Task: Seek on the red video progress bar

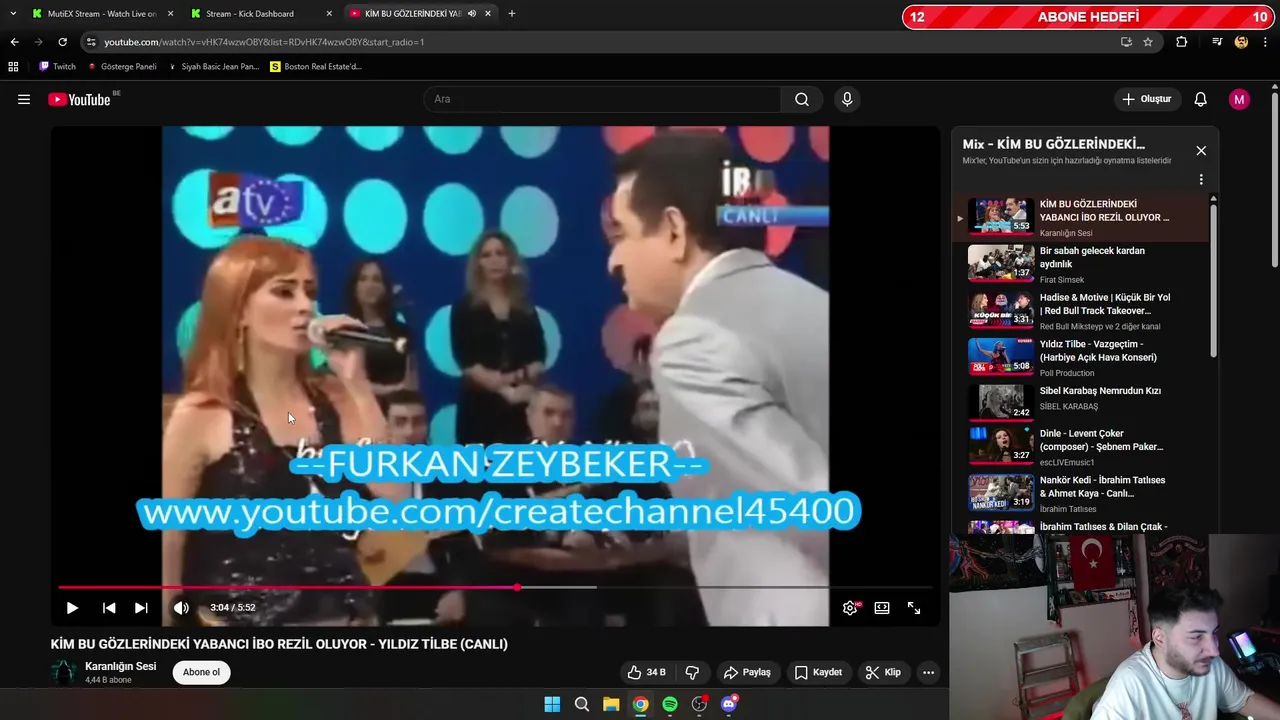Action: tap(495, 587)
